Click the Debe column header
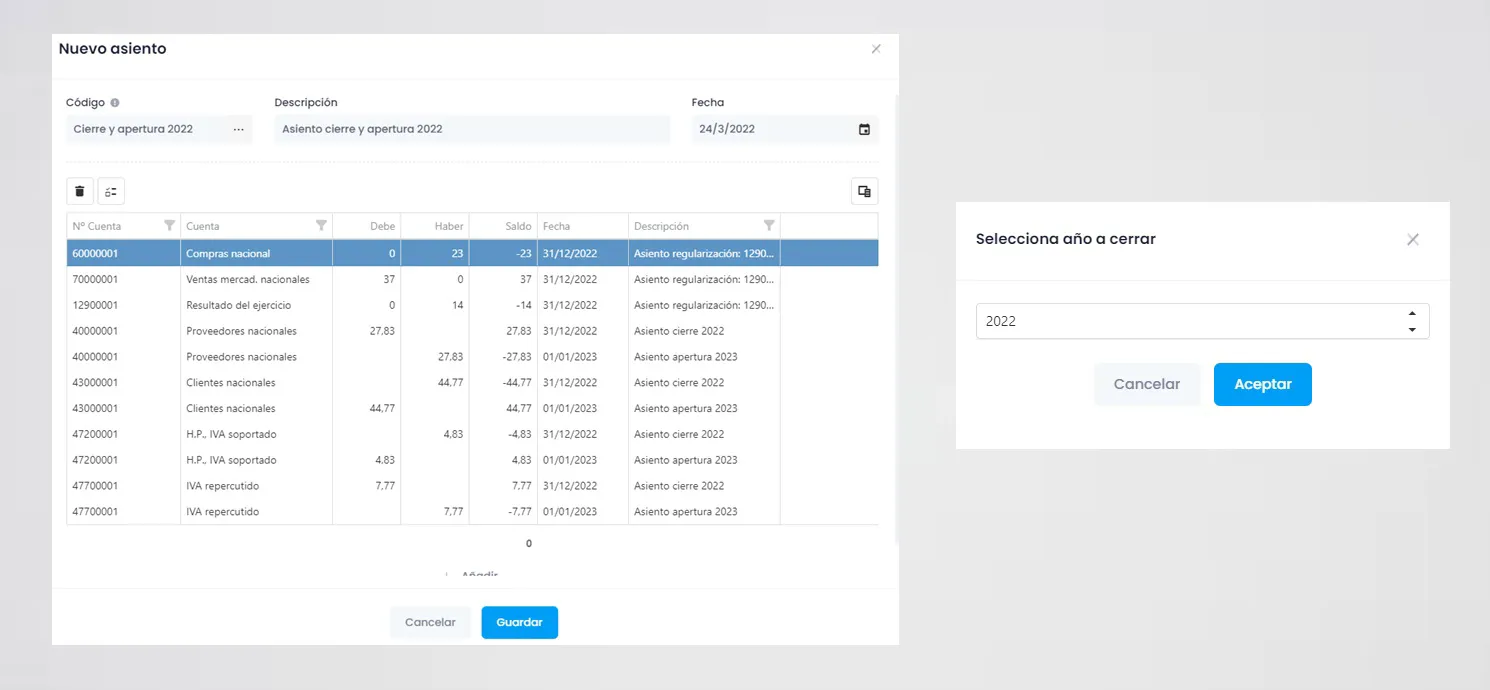Image resolution: width=1490 pixels, height=690 pixels. click(x=366, y=226)
